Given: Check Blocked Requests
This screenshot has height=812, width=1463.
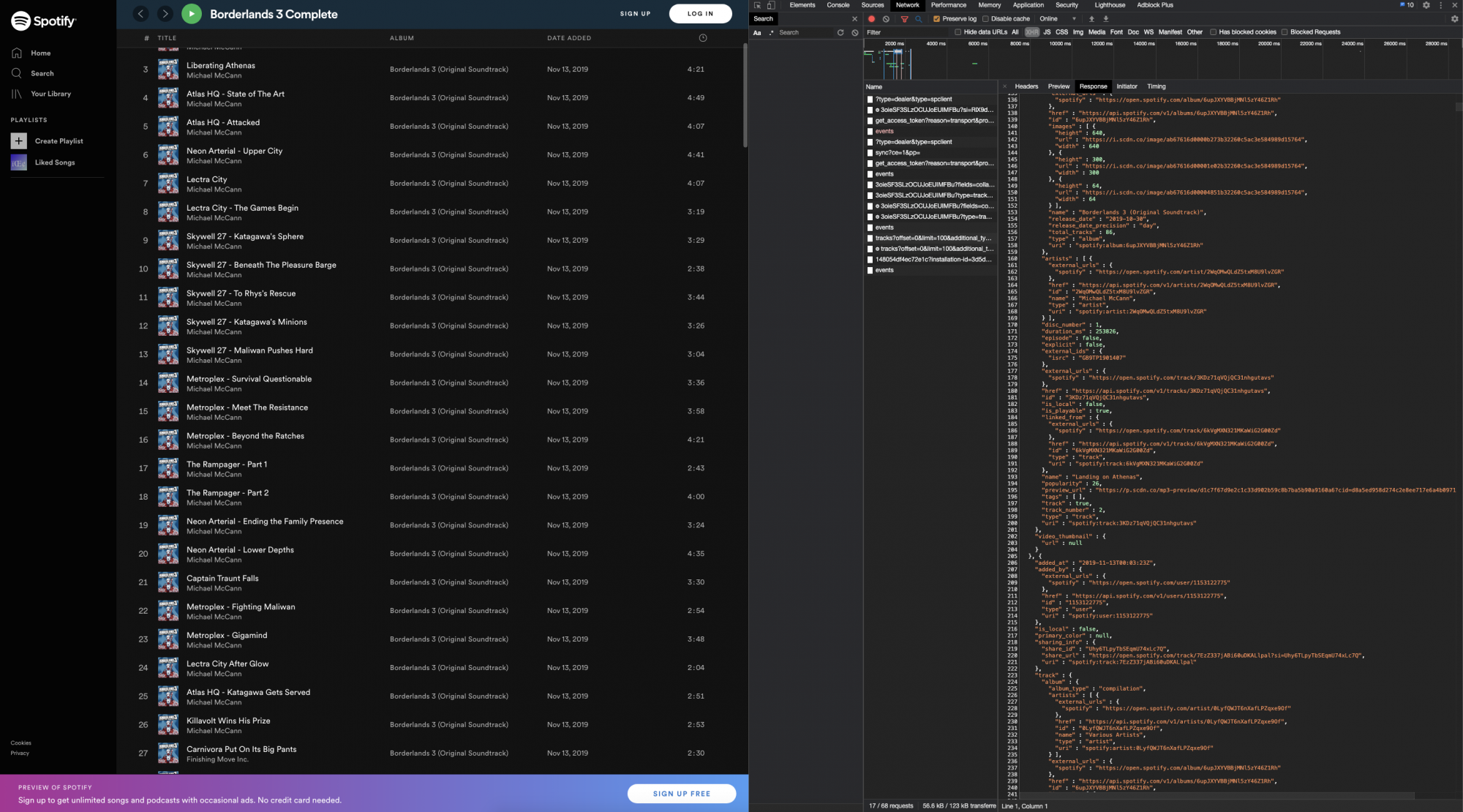Looking at the screenshot, I should 1285,32.
